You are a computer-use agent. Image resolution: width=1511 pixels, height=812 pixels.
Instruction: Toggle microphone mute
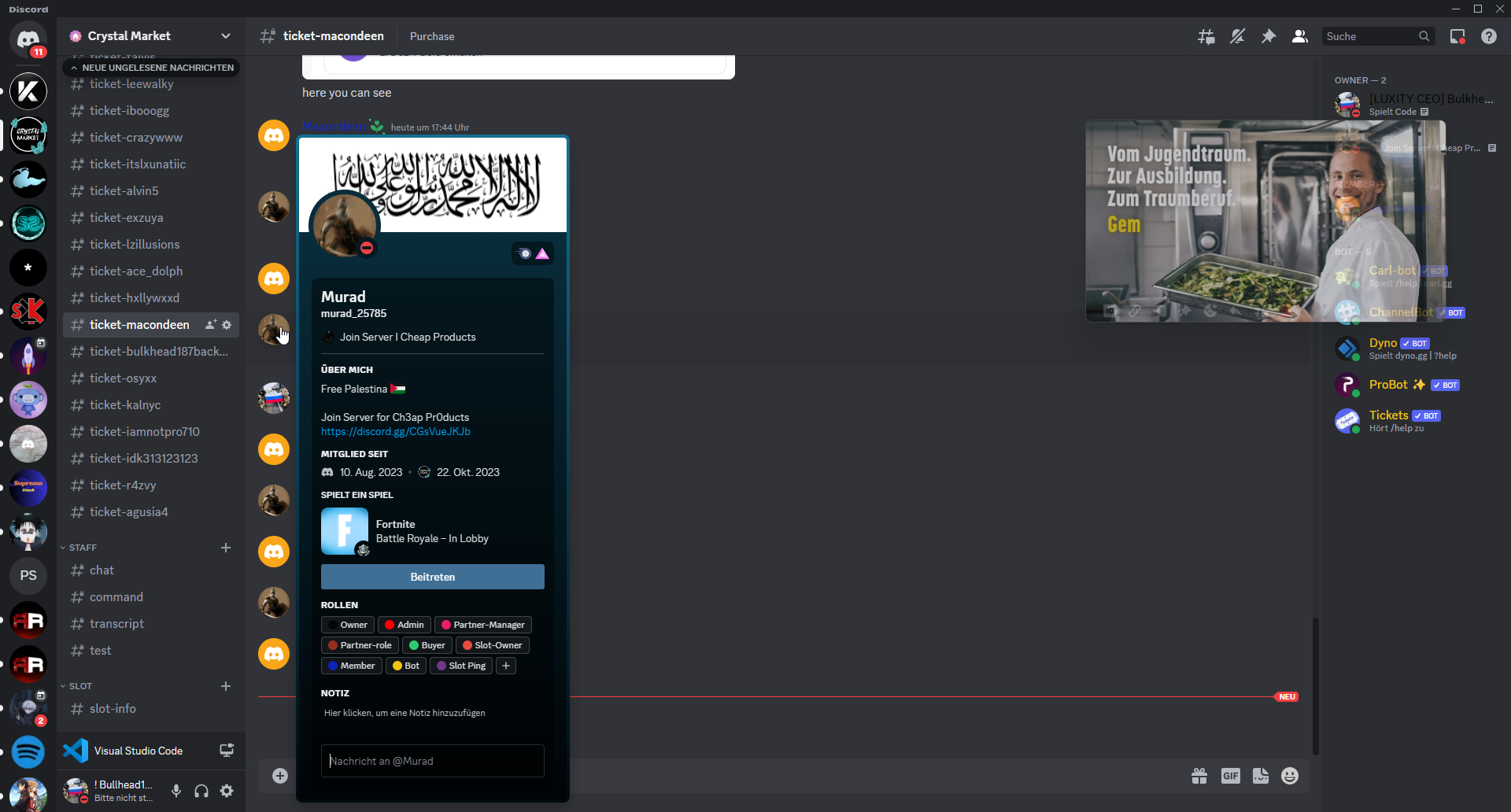coord(176,791)
